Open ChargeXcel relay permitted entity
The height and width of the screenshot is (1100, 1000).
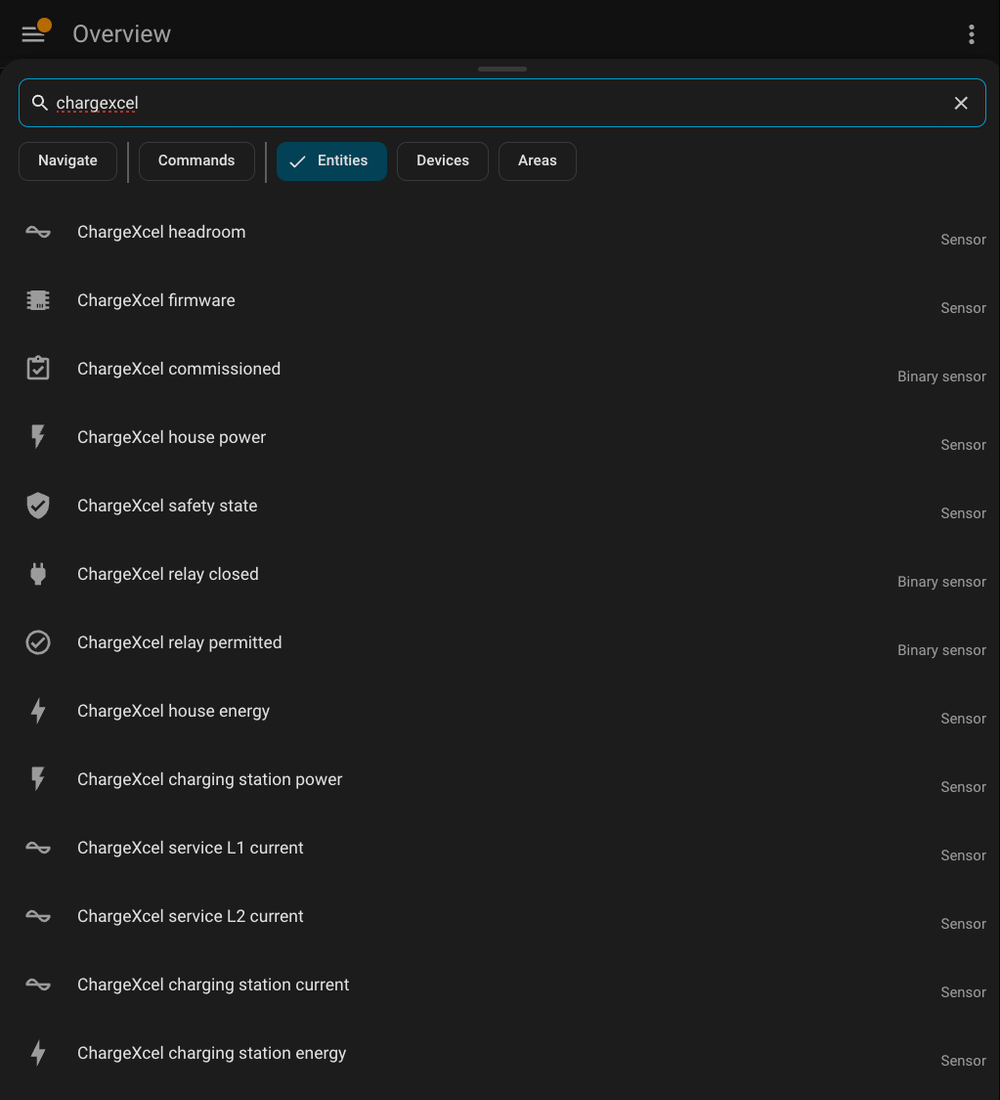502,643
